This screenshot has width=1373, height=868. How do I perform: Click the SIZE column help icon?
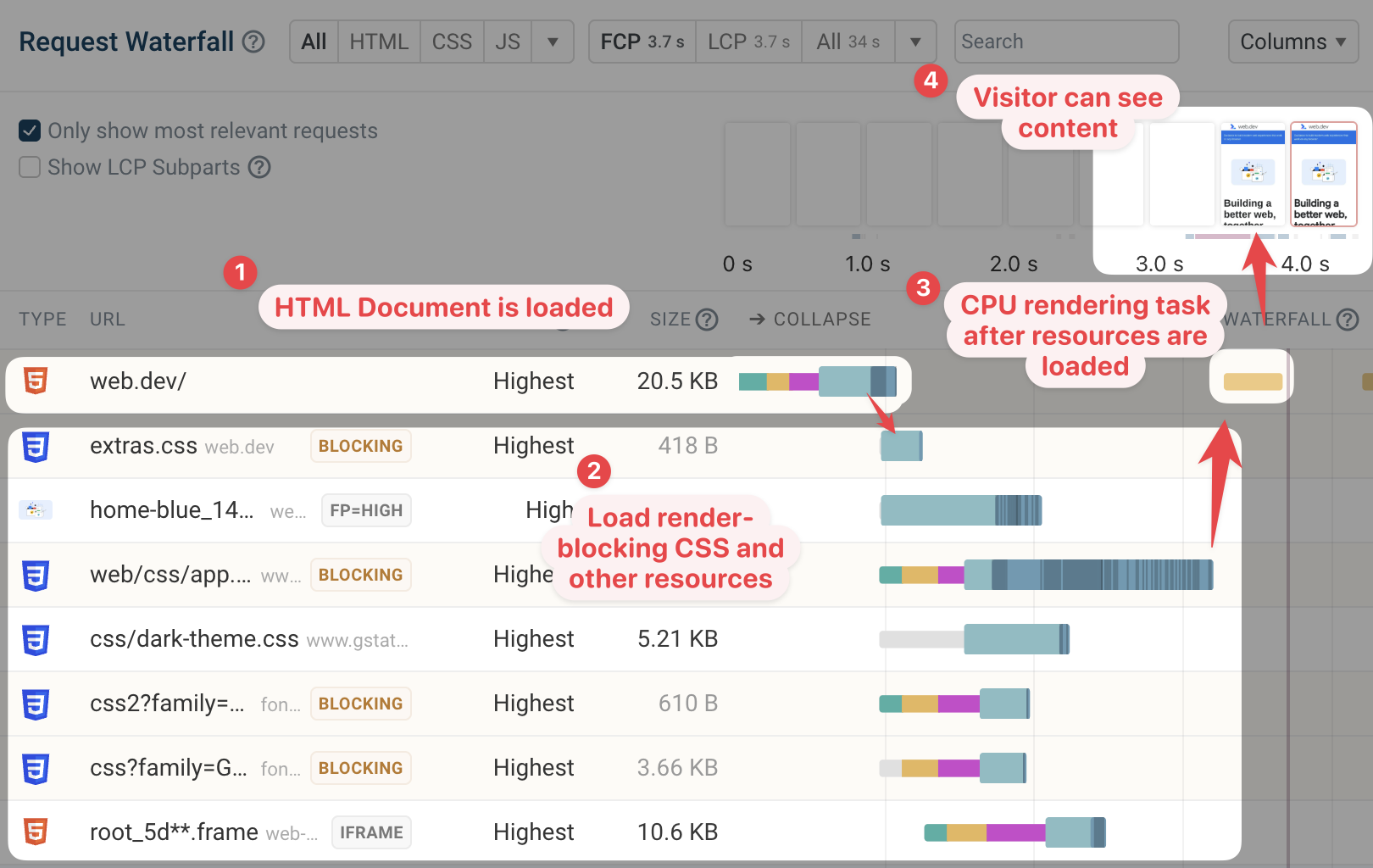707,320
